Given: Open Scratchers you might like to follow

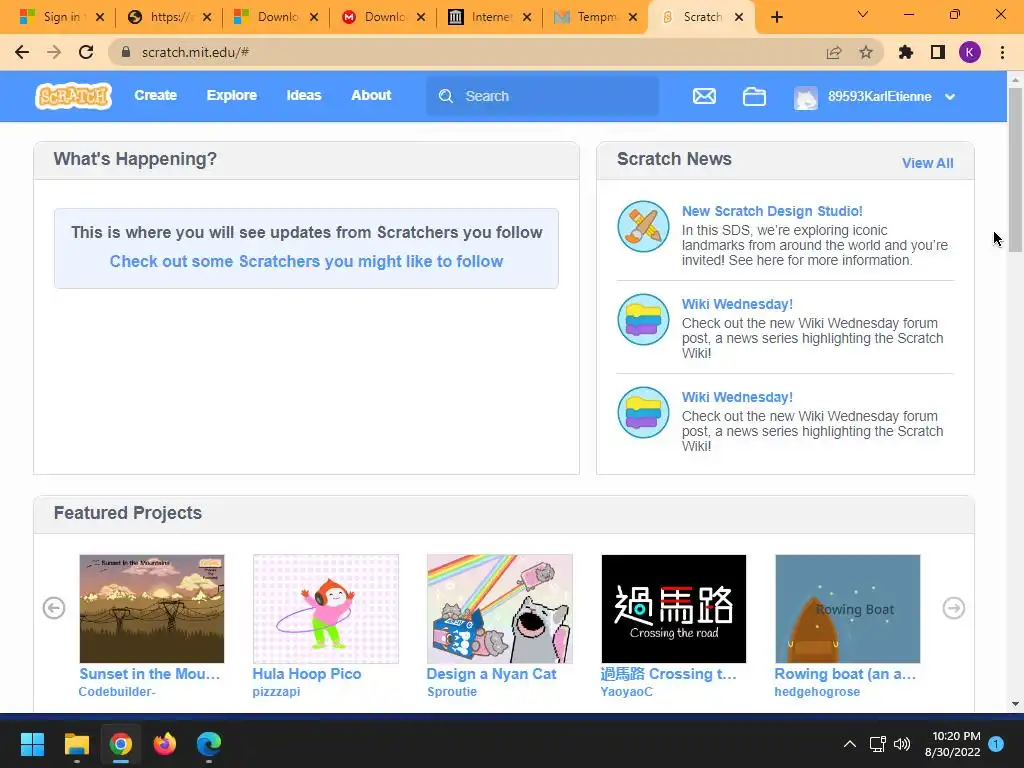Looking at the screenshot, I should [306, 261].
